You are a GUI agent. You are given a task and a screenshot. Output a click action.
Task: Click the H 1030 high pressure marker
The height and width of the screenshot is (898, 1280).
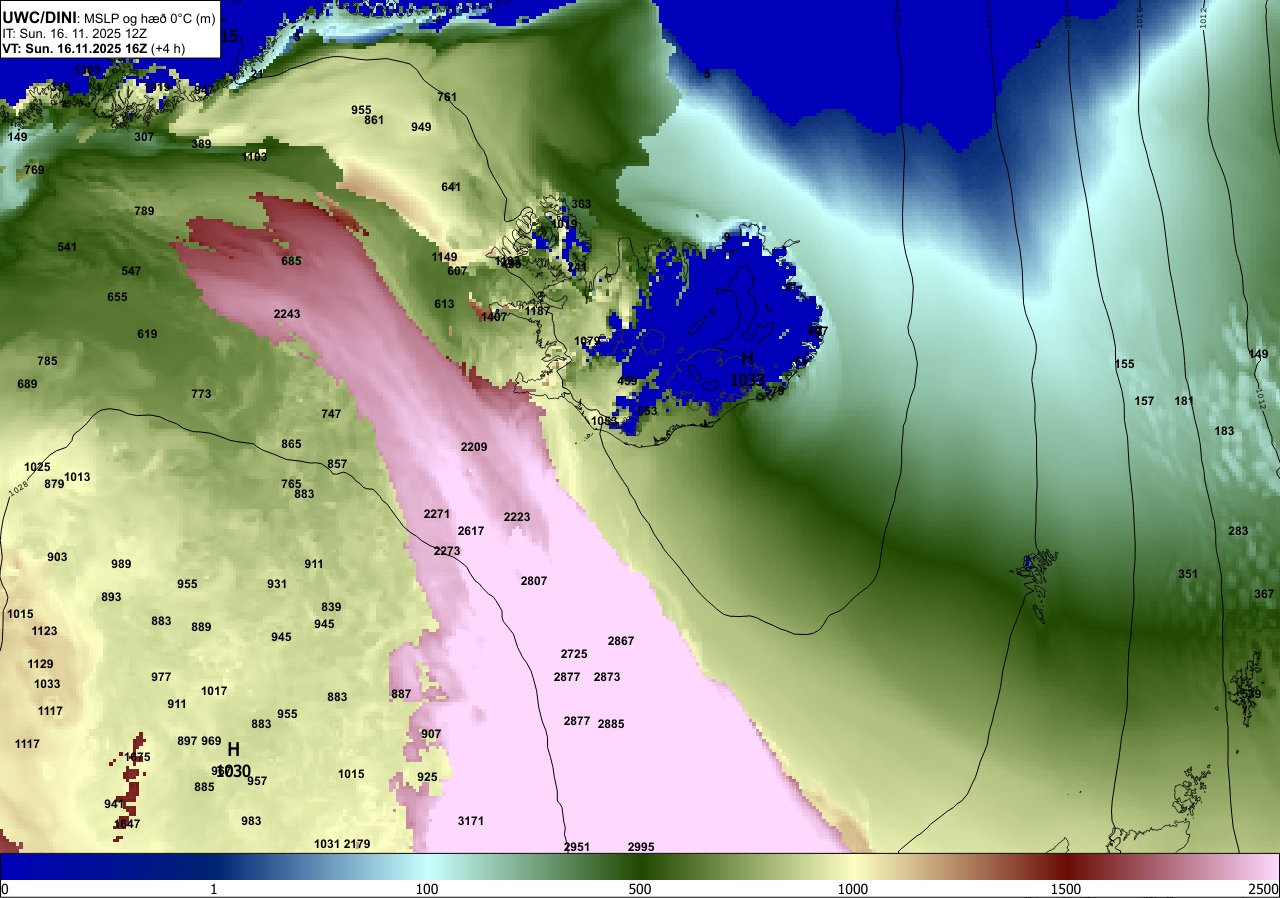coord(233,760)
